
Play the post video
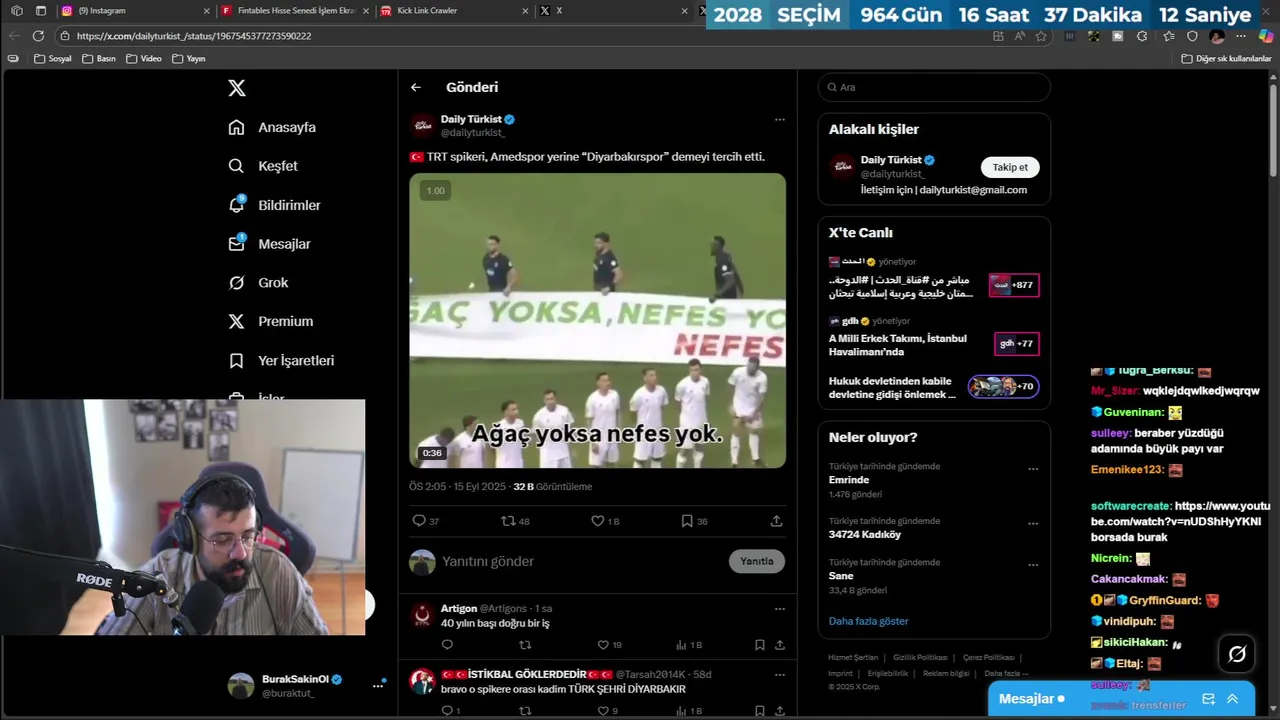pos(597,321)
